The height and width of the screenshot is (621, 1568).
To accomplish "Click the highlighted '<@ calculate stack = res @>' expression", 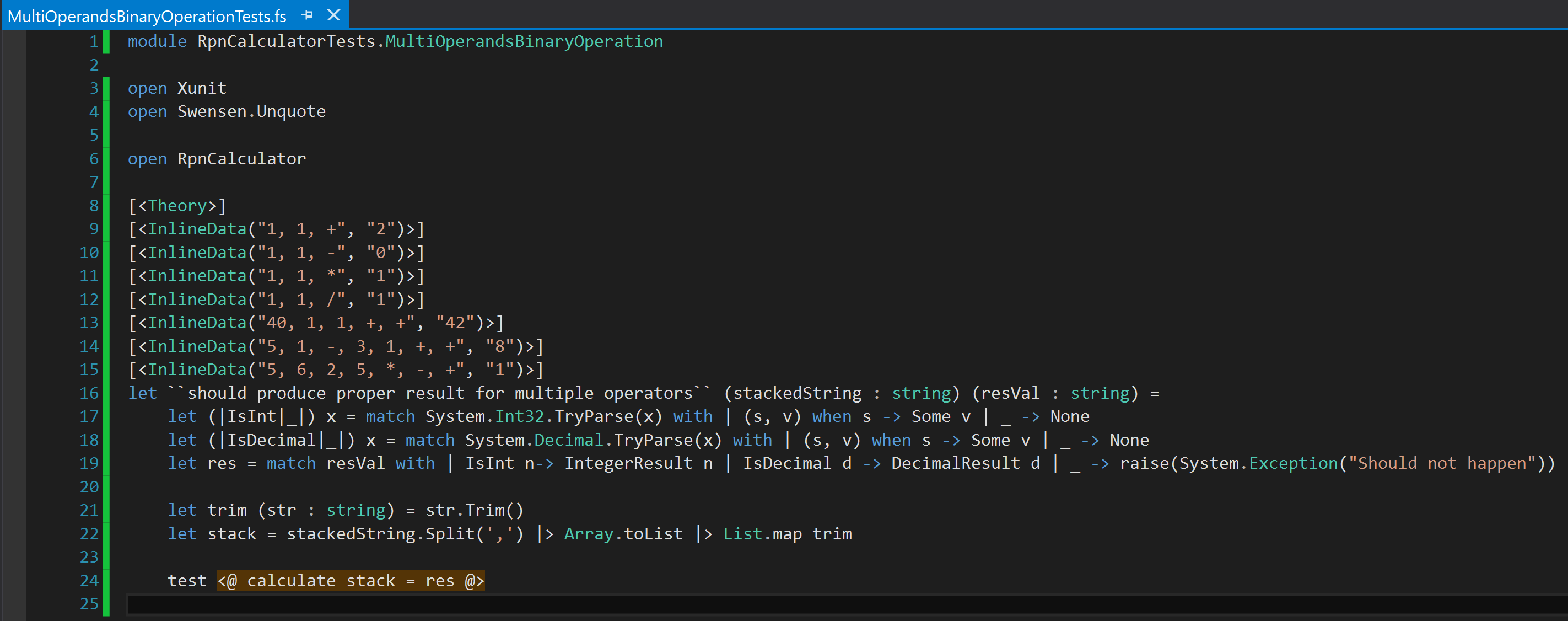I will click(351, 581).
